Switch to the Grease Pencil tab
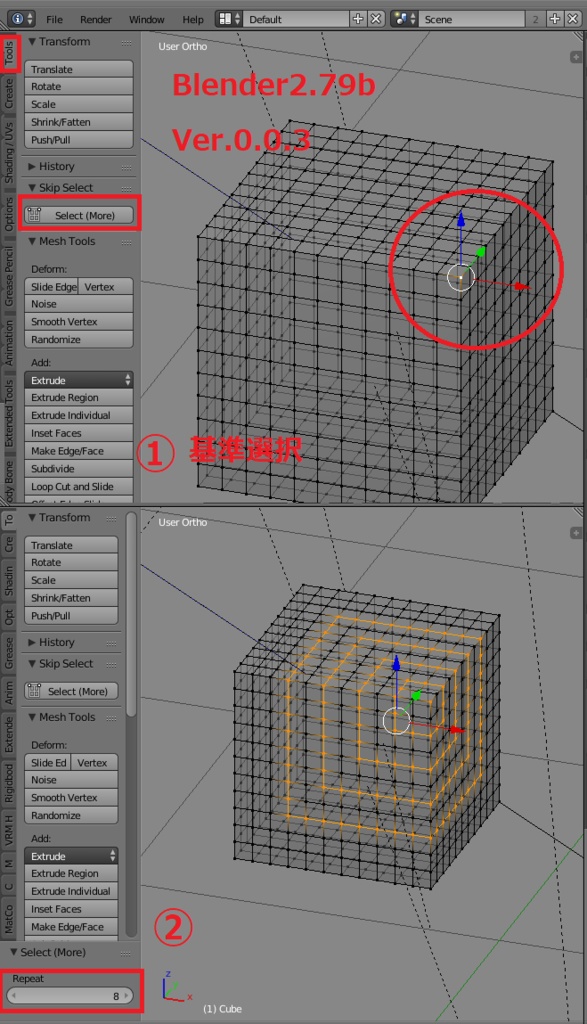Viewport: 587px width, 1024px height. tap(9, 276)
